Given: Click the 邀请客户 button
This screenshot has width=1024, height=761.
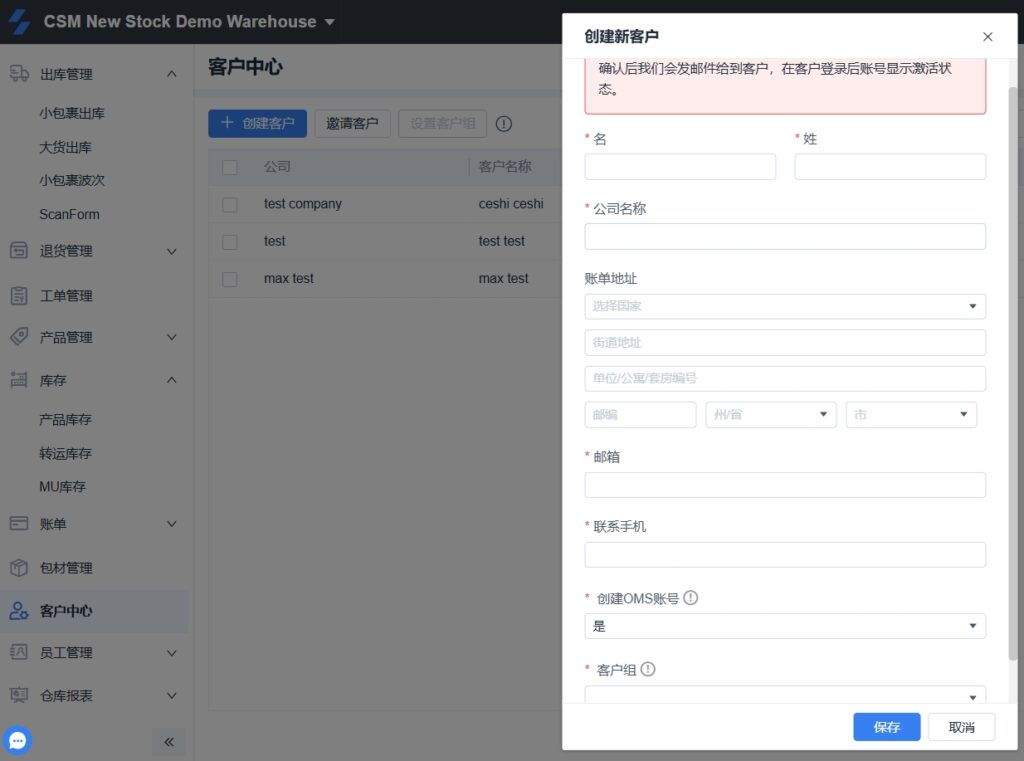Looking at the screenshot, I should pos(352,124).
